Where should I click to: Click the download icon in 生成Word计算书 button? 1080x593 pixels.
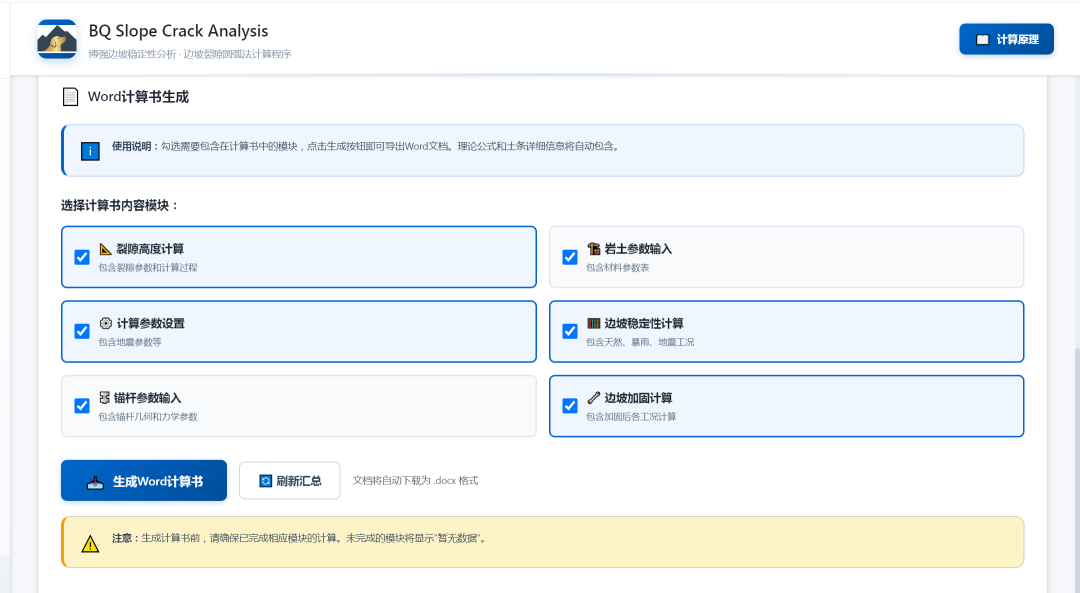(96, 482)
